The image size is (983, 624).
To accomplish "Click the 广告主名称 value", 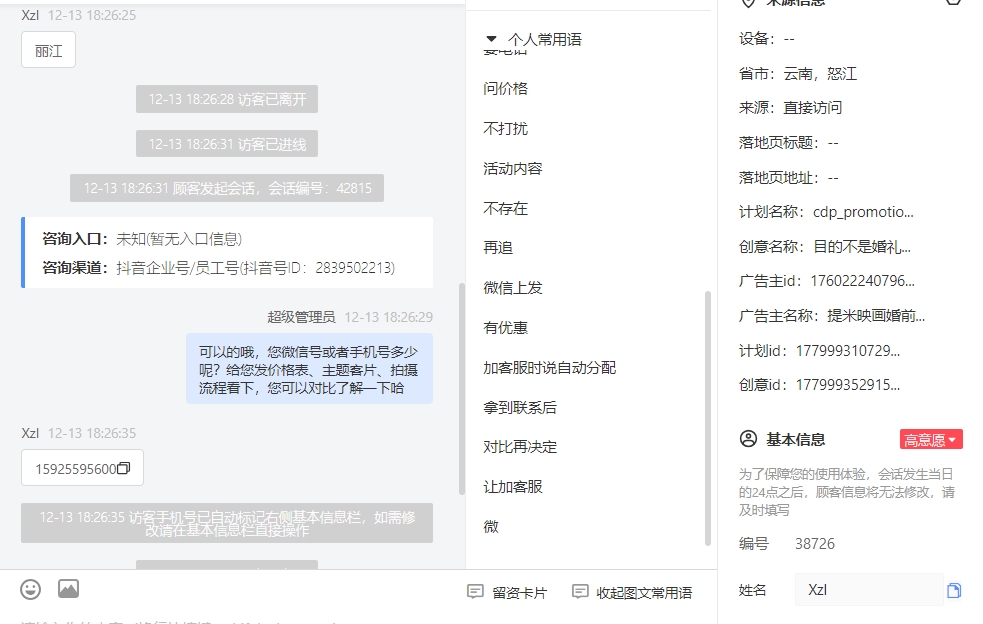I will (x=876, y=315).
